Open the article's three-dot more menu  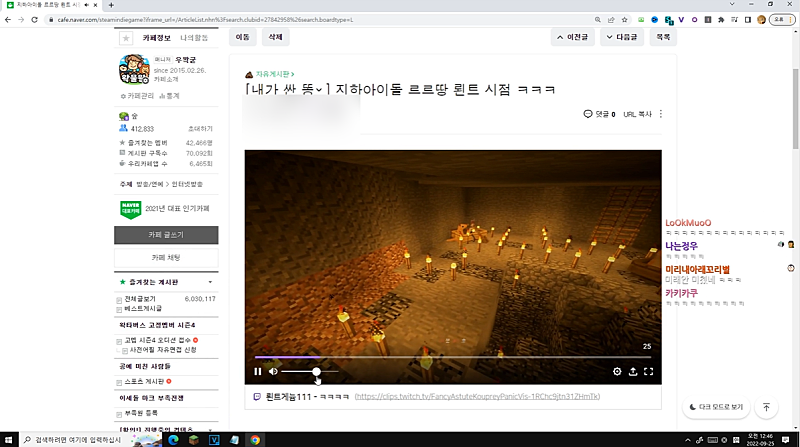(x=660, y=114)
